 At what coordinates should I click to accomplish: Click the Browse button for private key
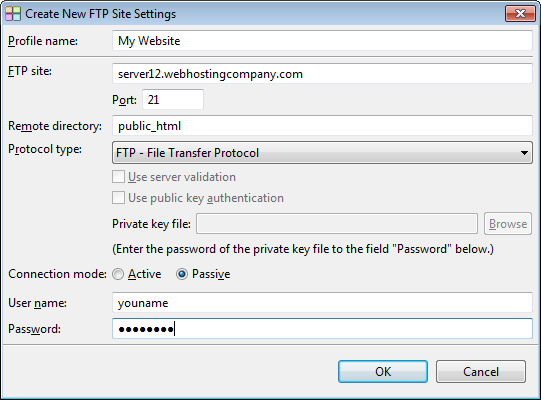click(508, 224)
